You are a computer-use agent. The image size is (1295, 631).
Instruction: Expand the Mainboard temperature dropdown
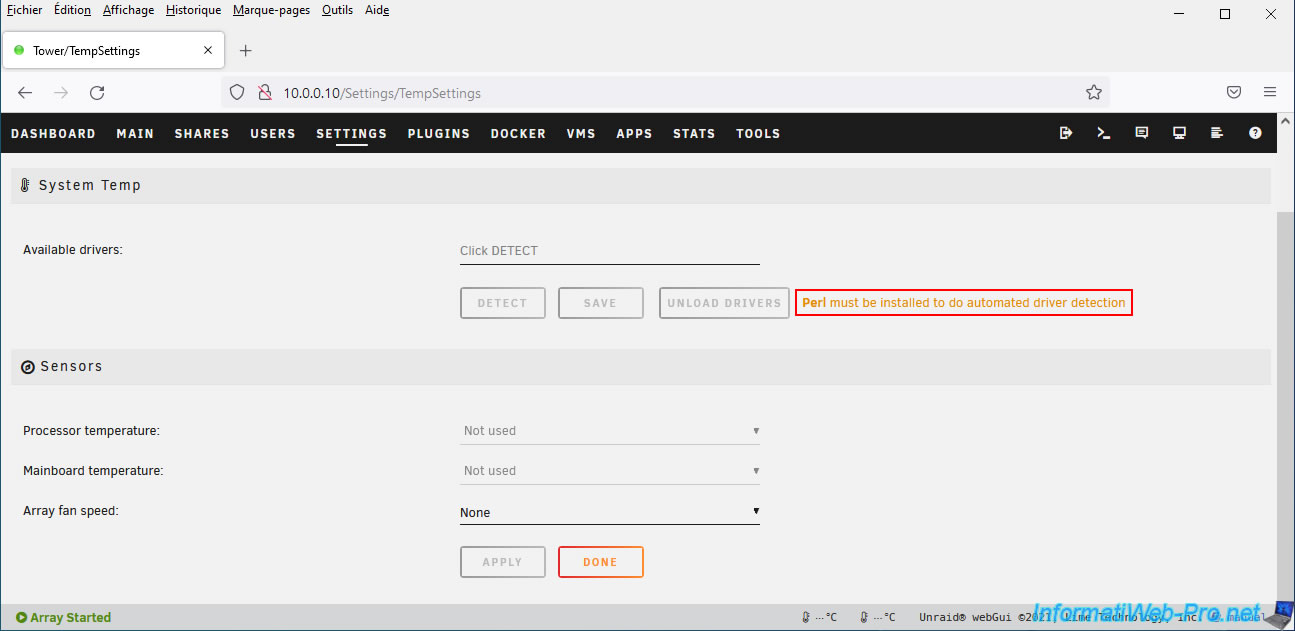[609, 471]
